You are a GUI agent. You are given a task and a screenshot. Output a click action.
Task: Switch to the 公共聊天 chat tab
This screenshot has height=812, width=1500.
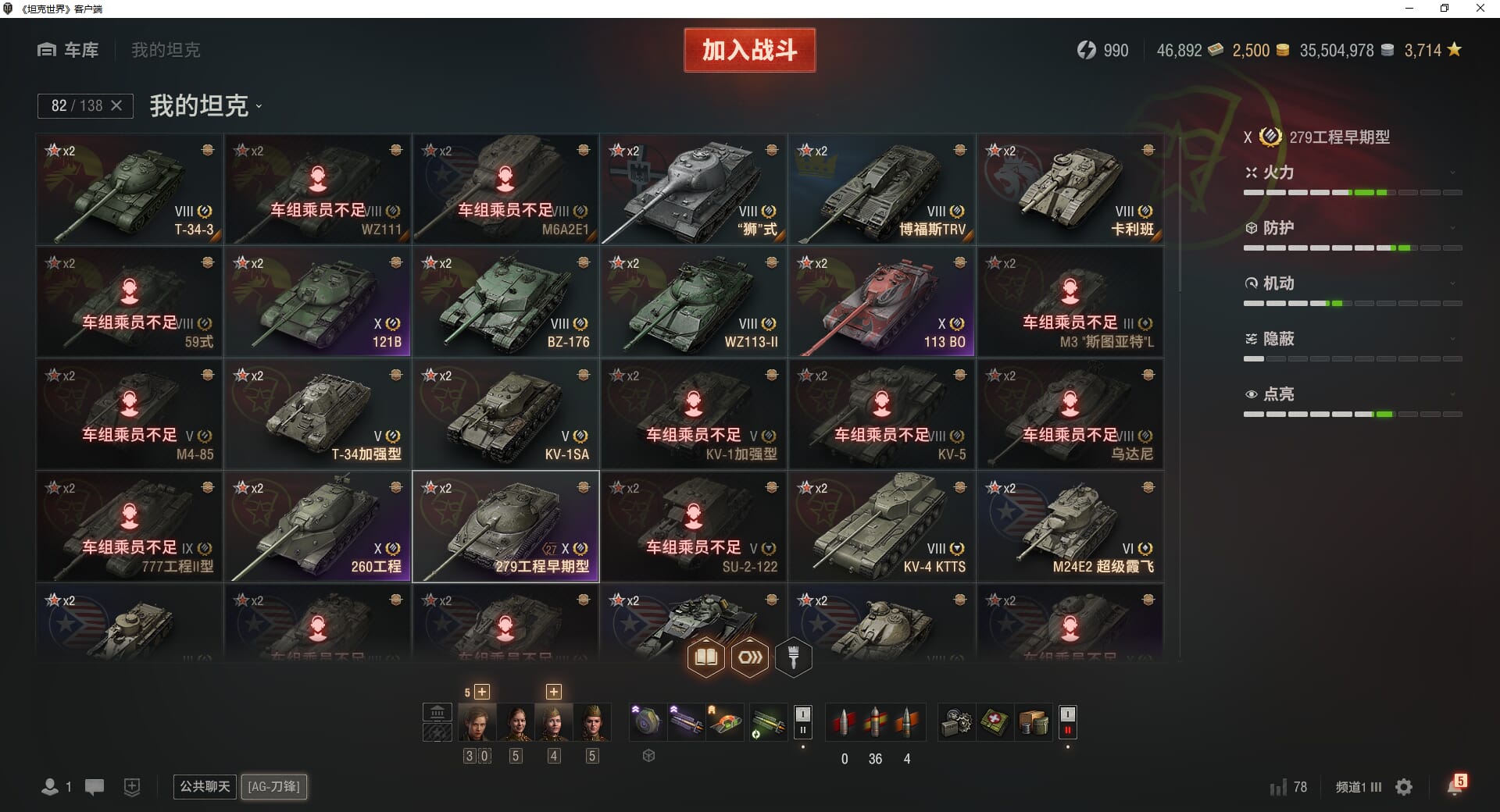pyautogui.click(x=205, y=786)
